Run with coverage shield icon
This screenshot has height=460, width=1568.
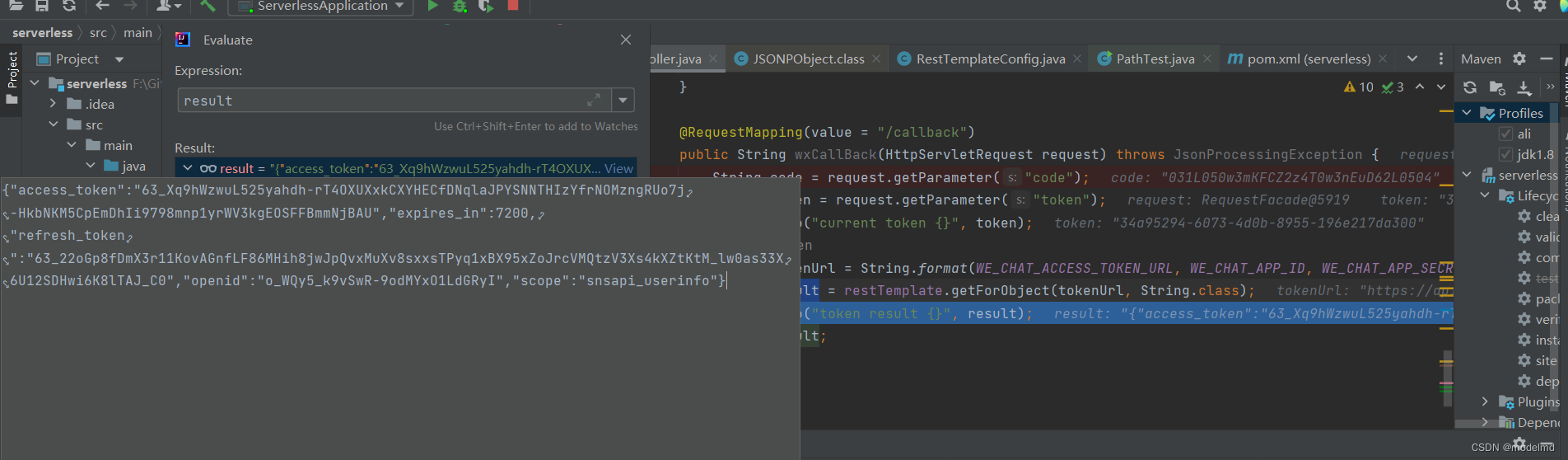[486, 6]
